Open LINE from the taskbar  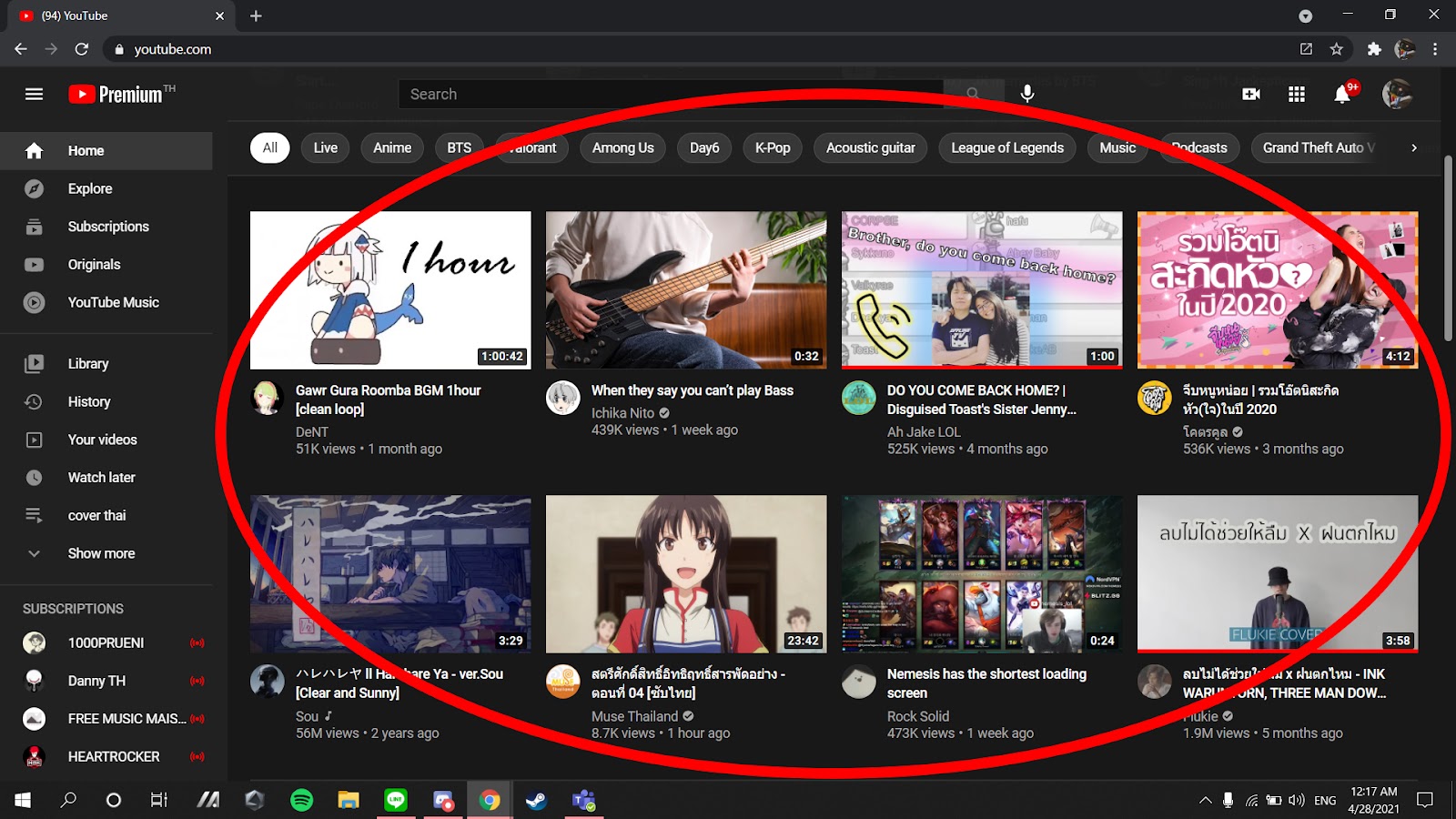[396, 800]
